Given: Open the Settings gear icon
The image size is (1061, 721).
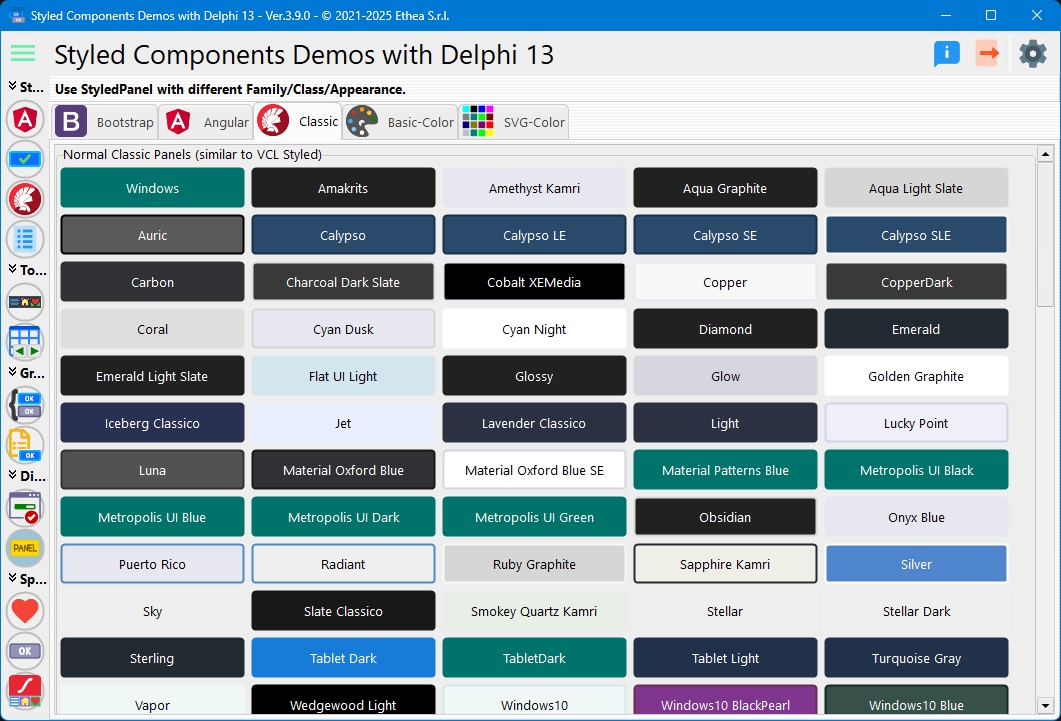Looking at the screenshot, I should (x=1032, y=54).
